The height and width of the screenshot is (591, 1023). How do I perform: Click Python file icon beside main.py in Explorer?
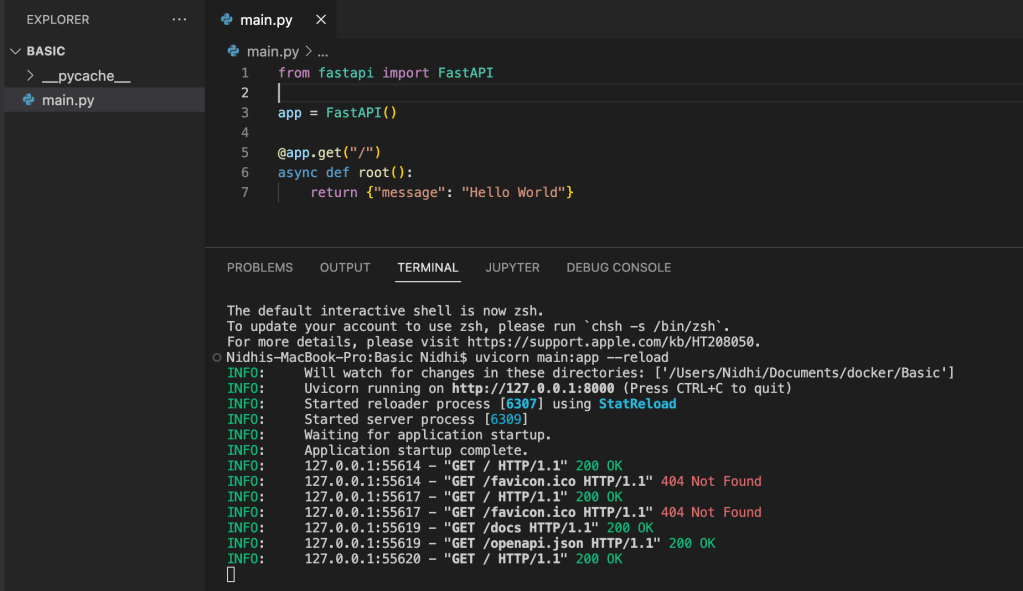click(x=29, y=100)
